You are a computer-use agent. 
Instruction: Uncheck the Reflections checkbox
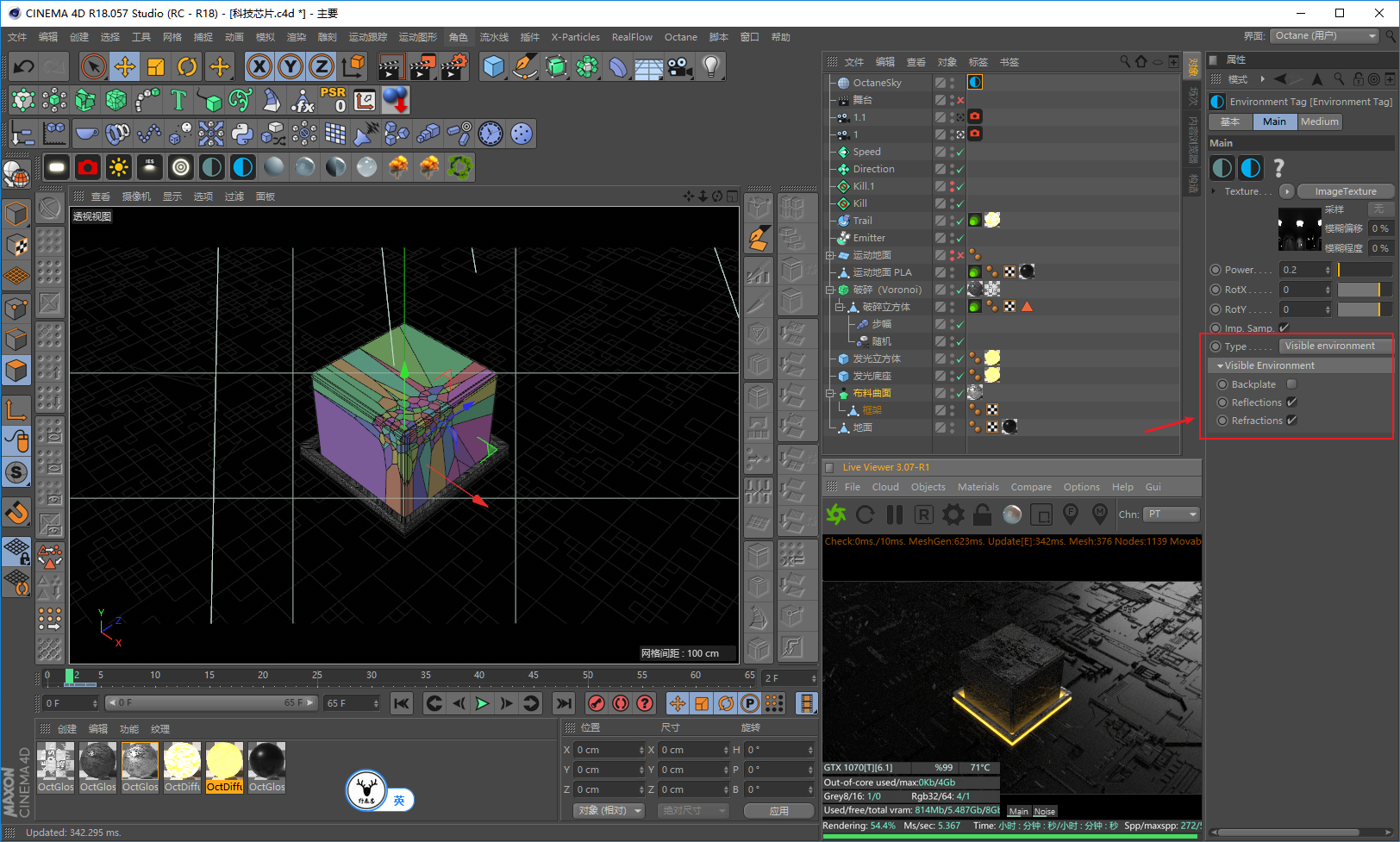pos(1291,402)
